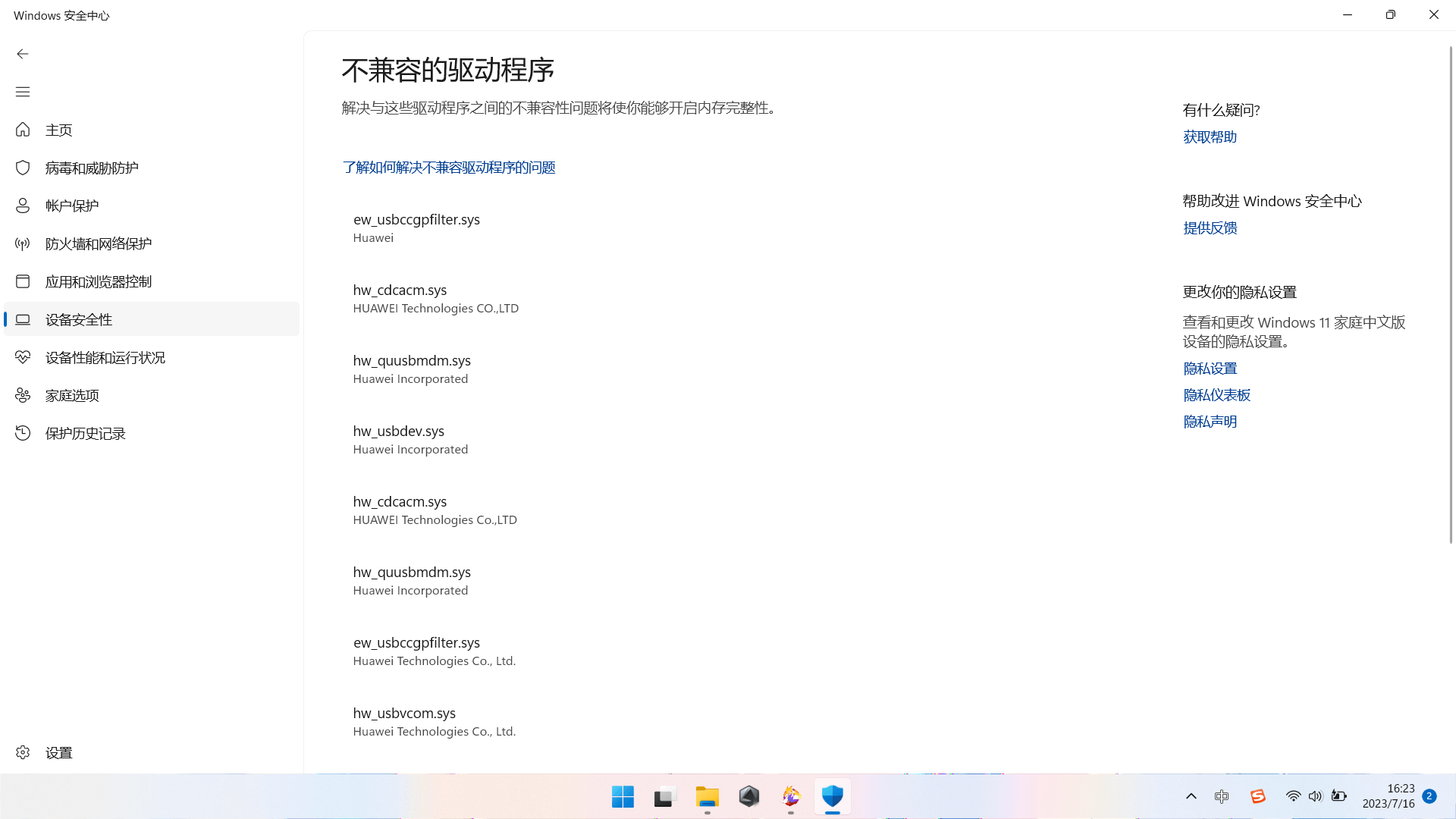1456x819 pixels.
Task: Open the Privacy dashboard (隐私仪表板) link
Action: pos(1216,395)
